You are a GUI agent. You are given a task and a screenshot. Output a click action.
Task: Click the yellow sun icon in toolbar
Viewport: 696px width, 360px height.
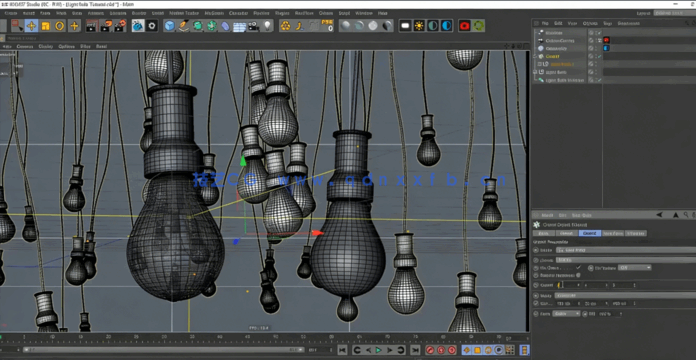419,26
